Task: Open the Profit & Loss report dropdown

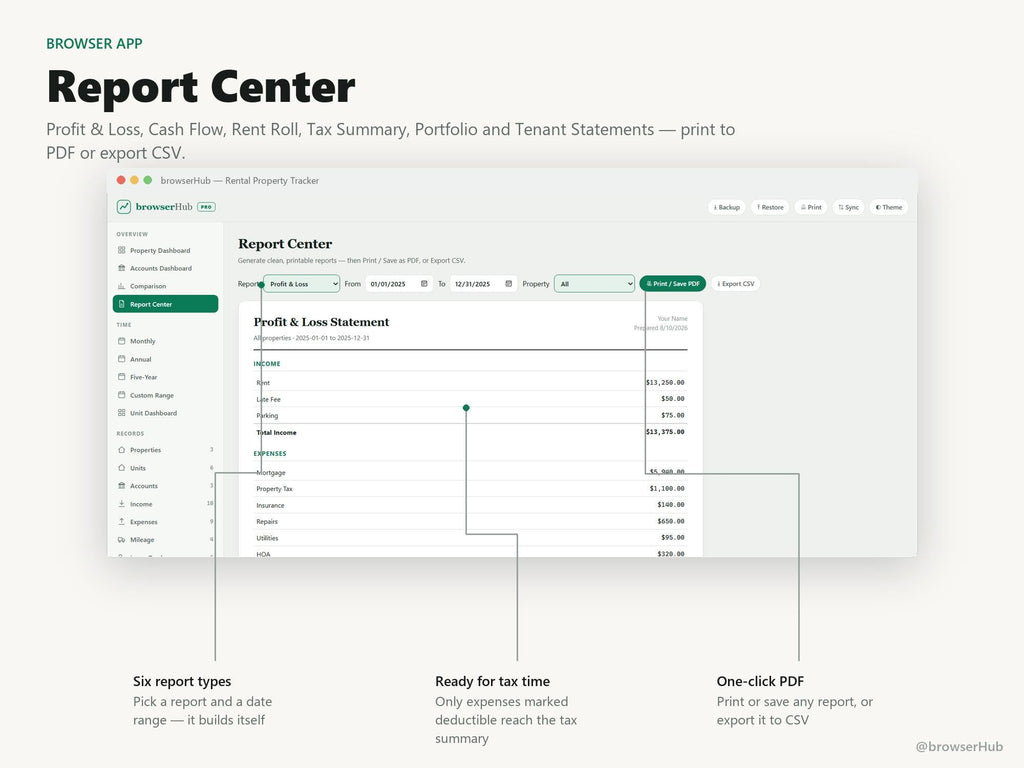Action: (x=302, y=284)
